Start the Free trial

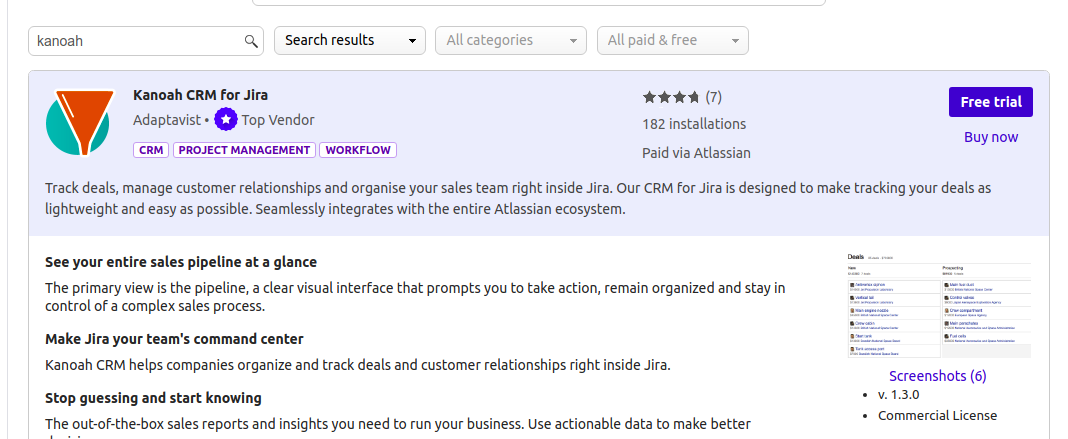990,102
